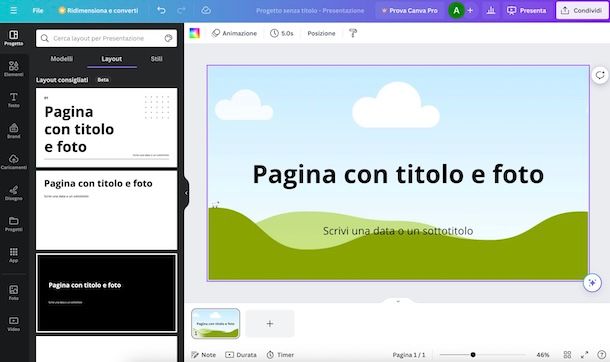Collapse the page strip with chevron

click(398, 301)
